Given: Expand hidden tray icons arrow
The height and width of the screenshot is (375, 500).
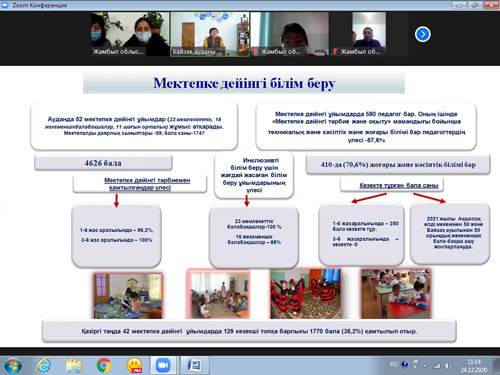Looking at the screenshot, I should (x=424, y=366).
